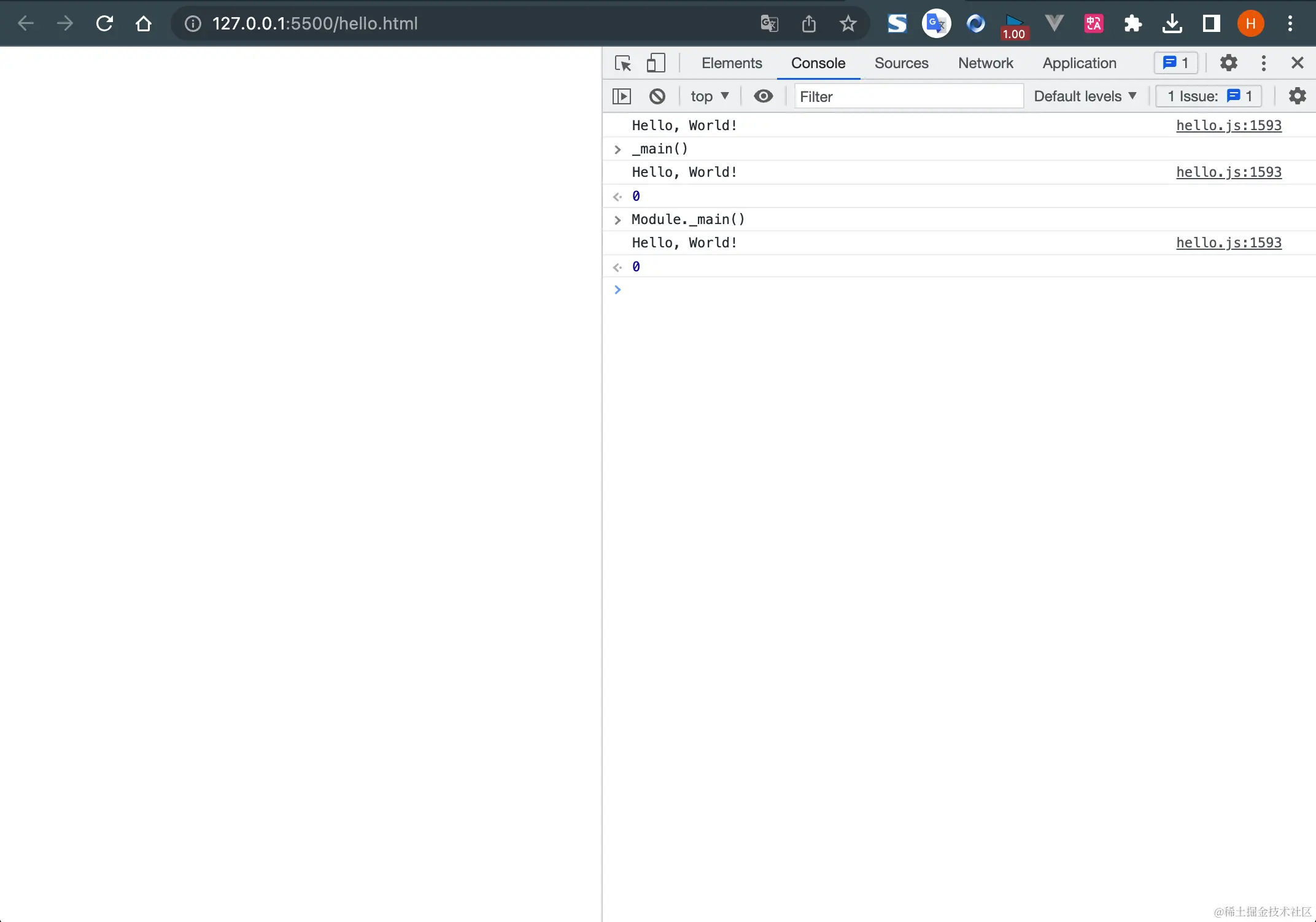The image size is (1316, 922).
Task: Show the console sidebar panel
Action: tap(622, 96)
